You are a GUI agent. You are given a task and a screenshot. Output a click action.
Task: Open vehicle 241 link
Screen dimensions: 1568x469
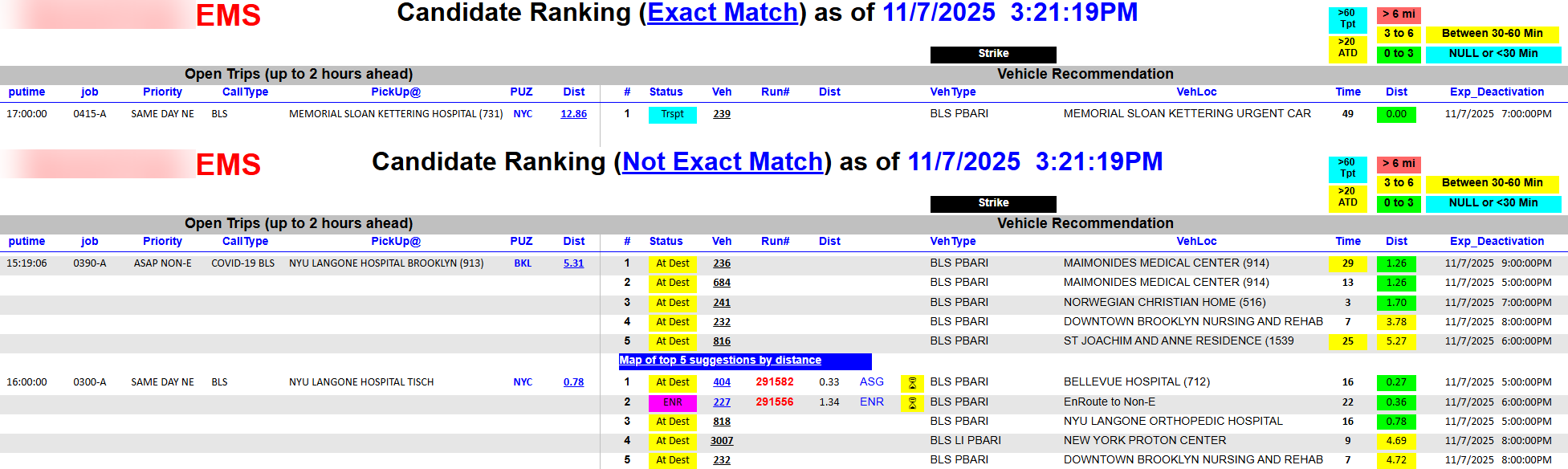tap(722, 303)
